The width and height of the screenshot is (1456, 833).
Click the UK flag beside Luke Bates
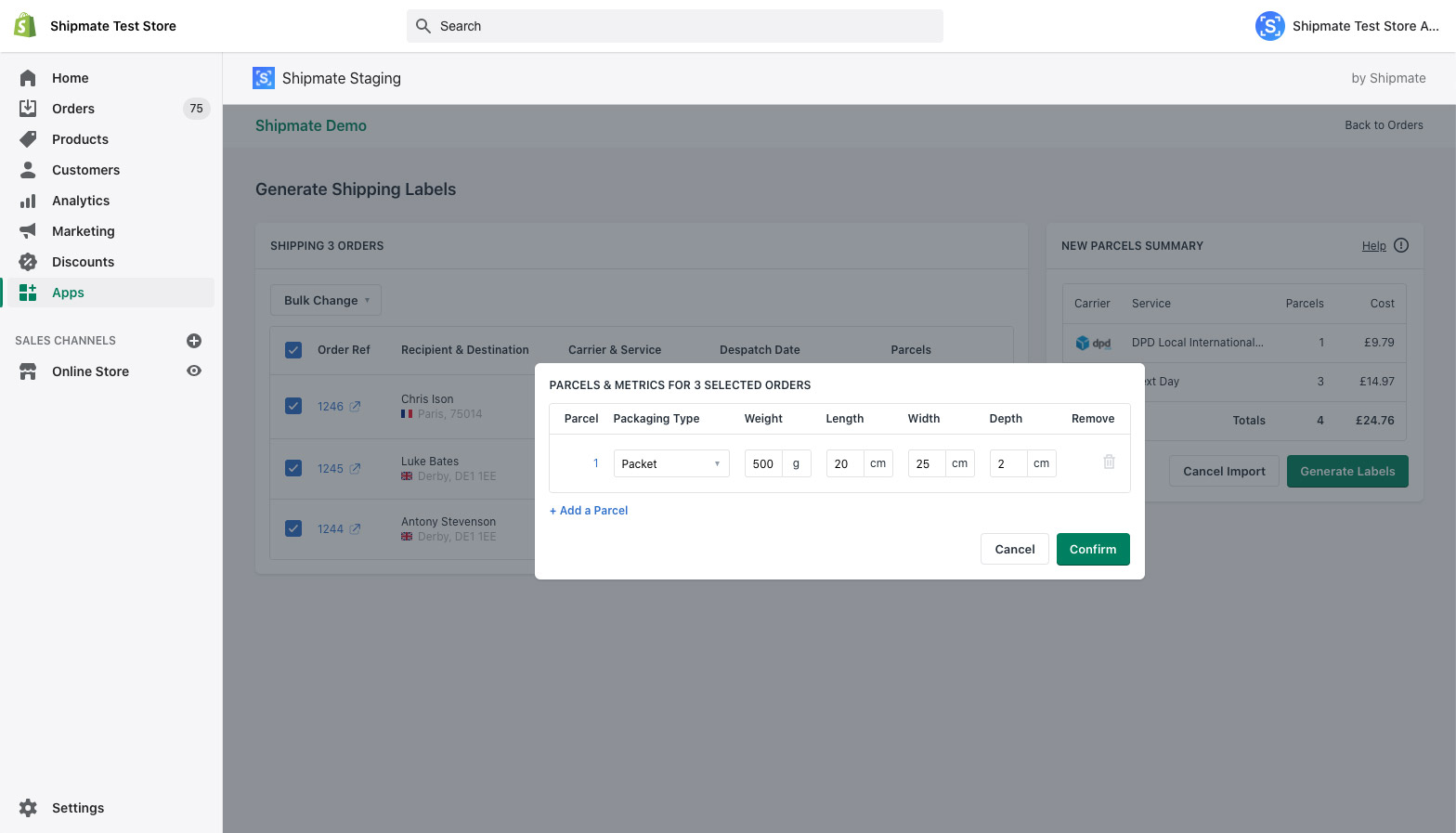[407, 476]
